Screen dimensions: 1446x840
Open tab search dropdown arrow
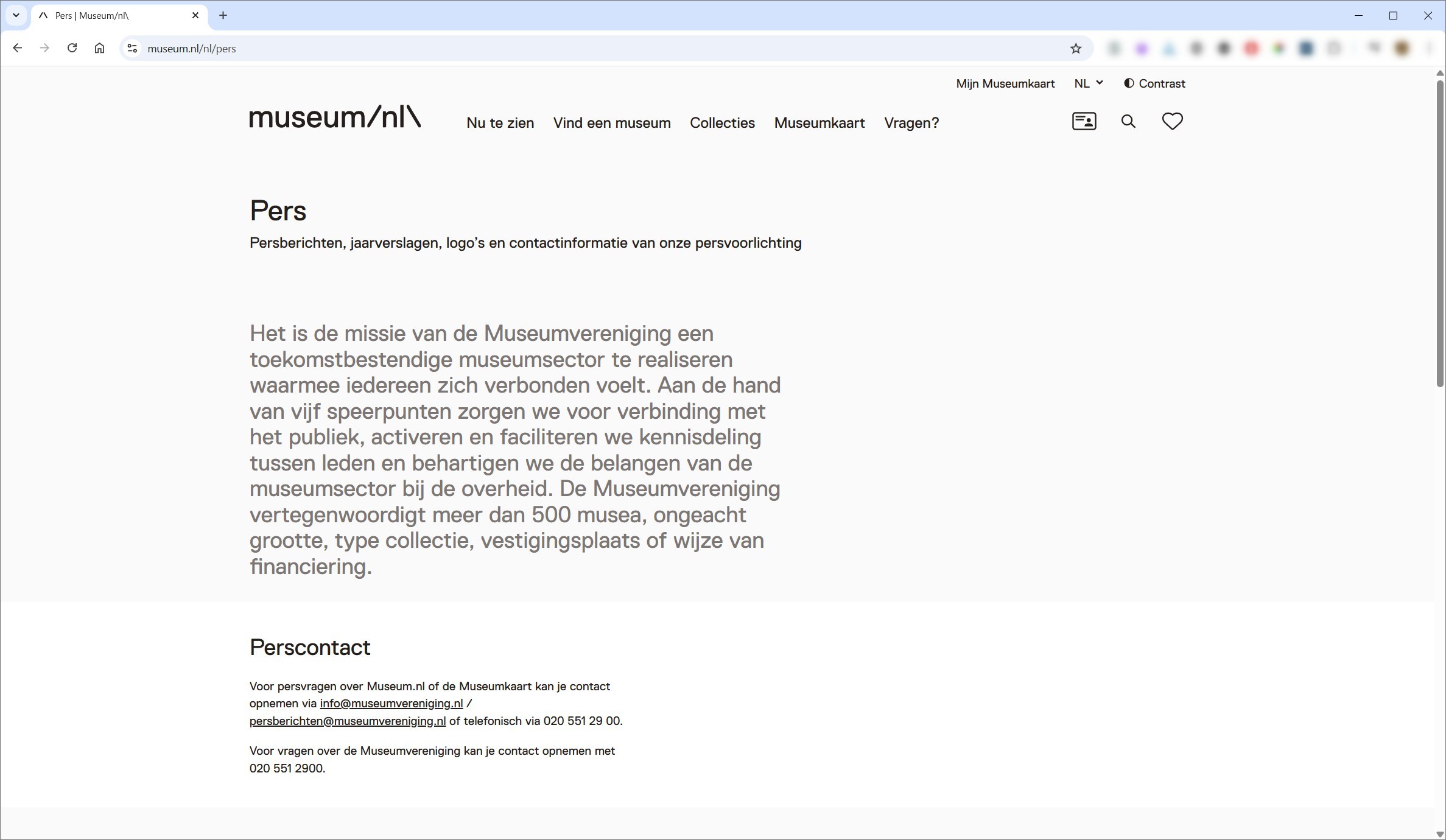pos(16,15)
